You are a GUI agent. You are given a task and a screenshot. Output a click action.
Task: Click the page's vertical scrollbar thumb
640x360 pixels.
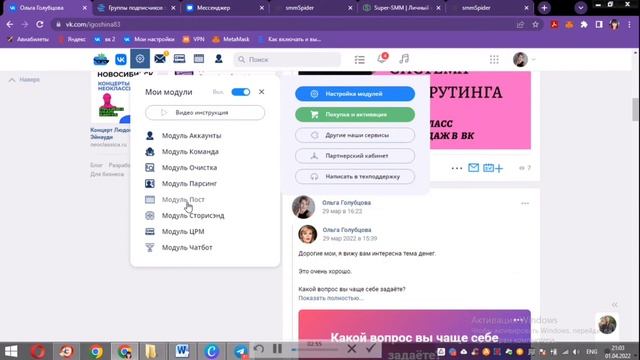pyautogui.click(x=636, y=109)
